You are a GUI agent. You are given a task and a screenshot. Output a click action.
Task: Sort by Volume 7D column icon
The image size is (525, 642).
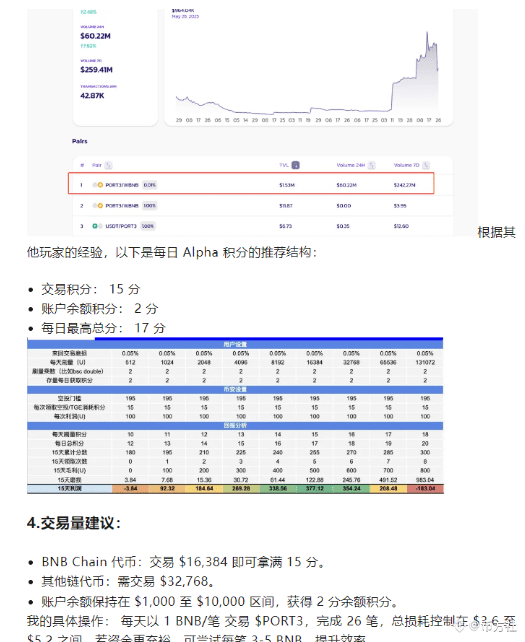click(426, 165)
